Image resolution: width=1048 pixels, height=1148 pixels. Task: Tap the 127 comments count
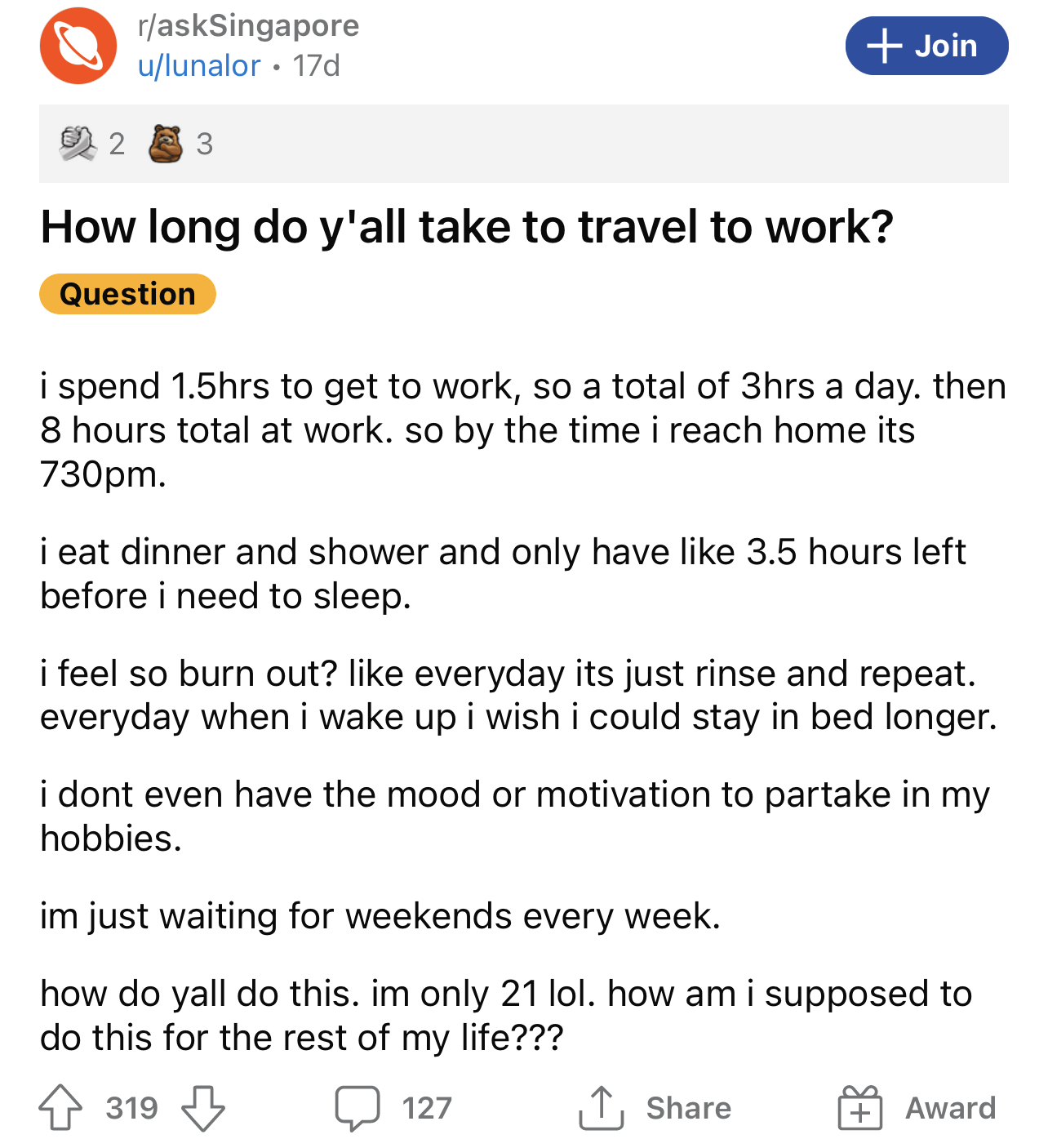427,1108
